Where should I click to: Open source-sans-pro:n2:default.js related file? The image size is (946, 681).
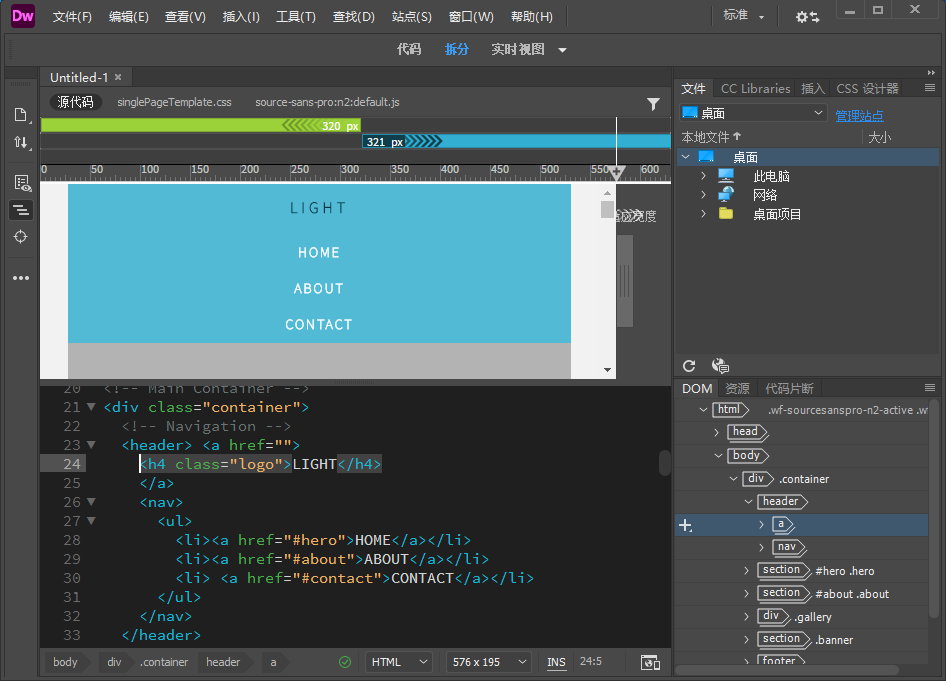[327, 102]
